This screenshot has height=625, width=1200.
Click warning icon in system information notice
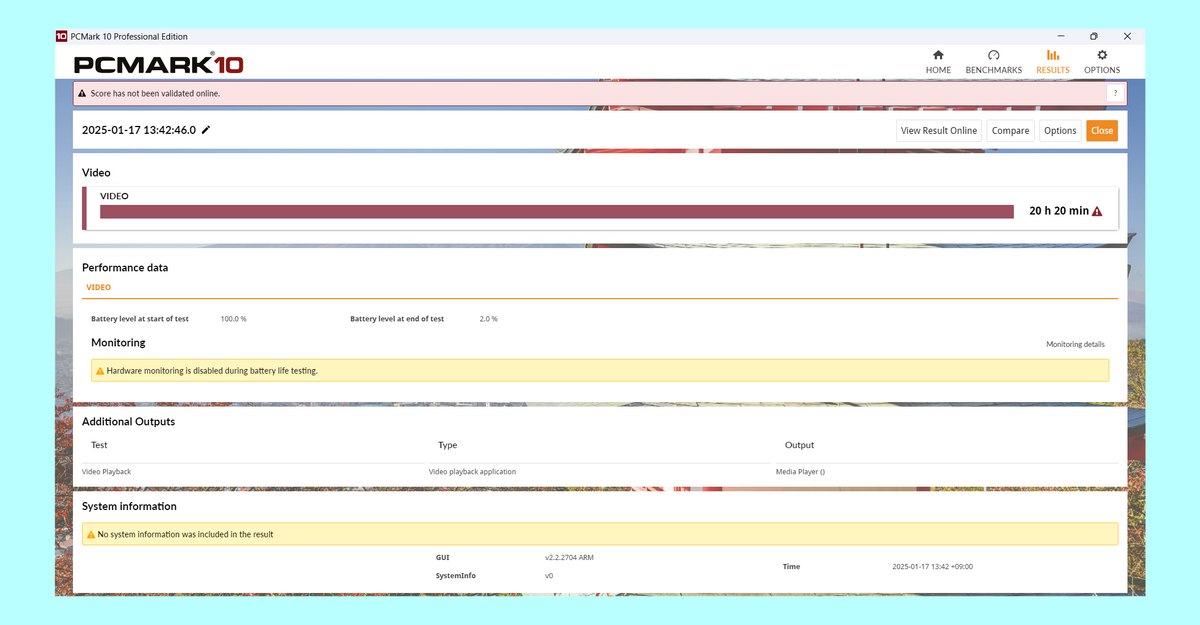(91, 534)
